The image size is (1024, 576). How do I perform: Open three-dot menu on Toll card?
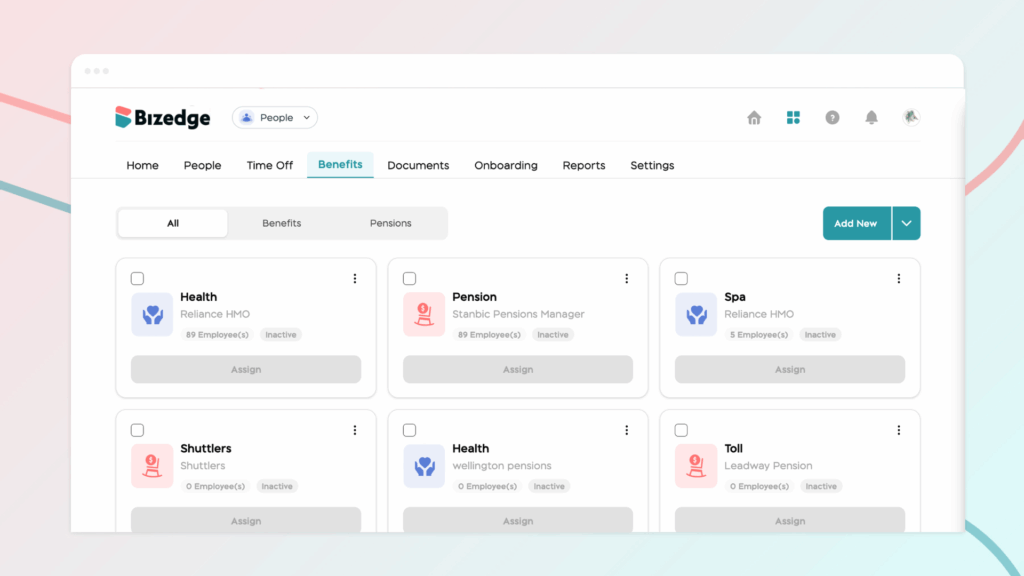coord(899,431)
